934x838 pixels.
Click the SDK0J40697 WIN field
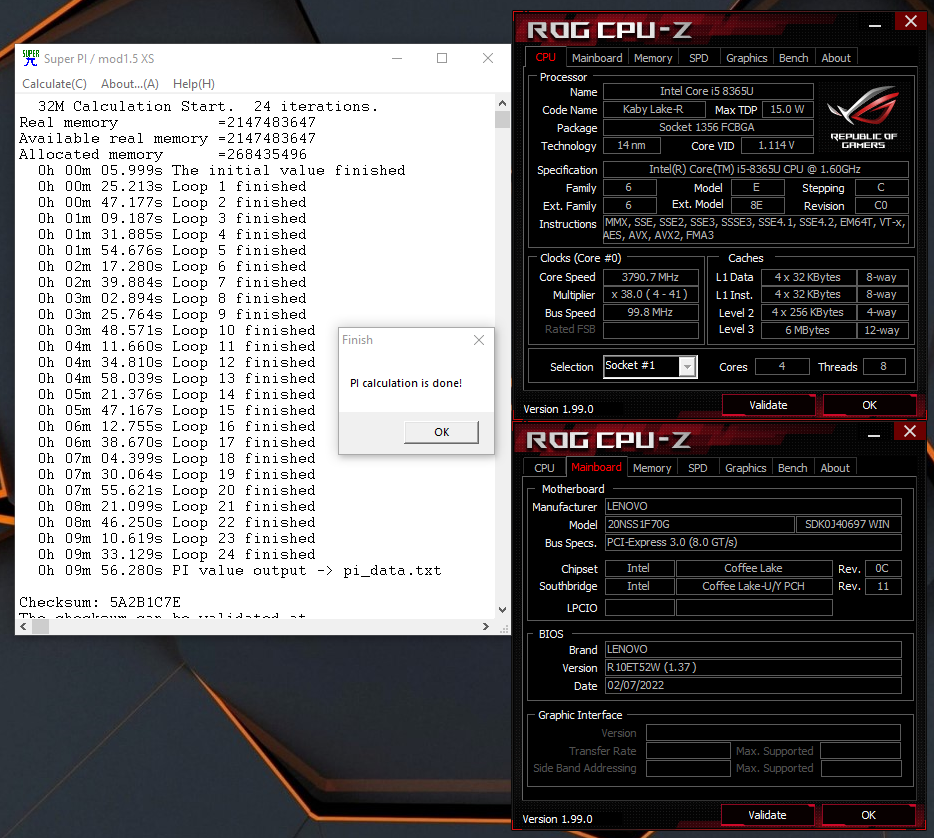[x=848, y=524]
